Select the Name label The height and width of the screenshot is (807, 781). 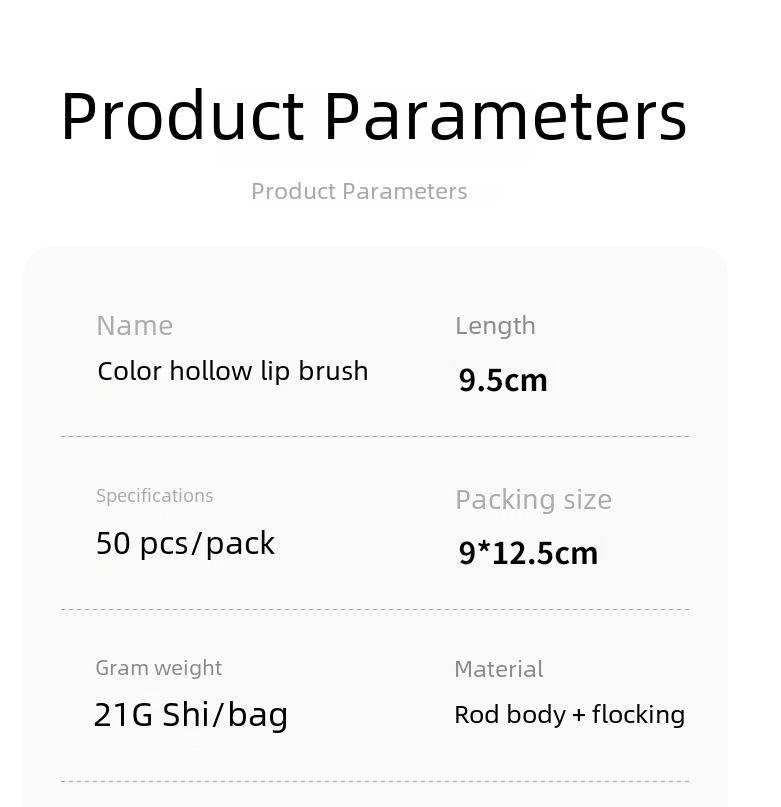135,326
